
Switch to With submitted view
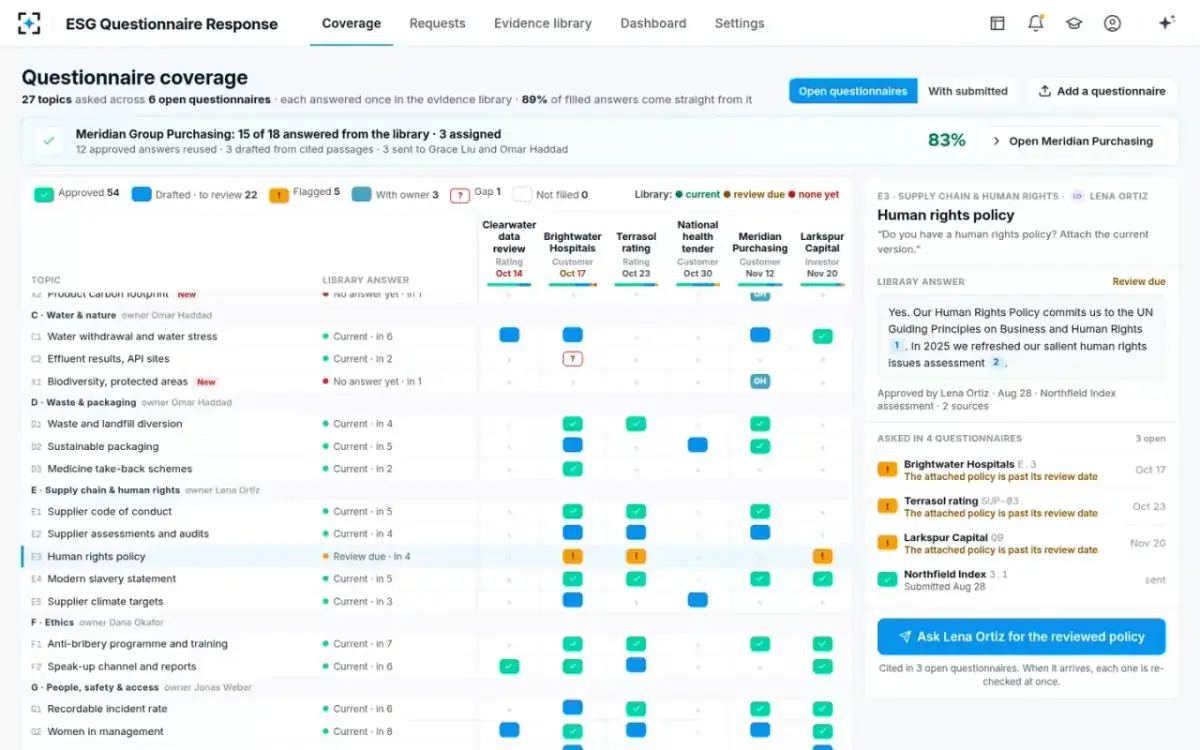tap(968, 91)
